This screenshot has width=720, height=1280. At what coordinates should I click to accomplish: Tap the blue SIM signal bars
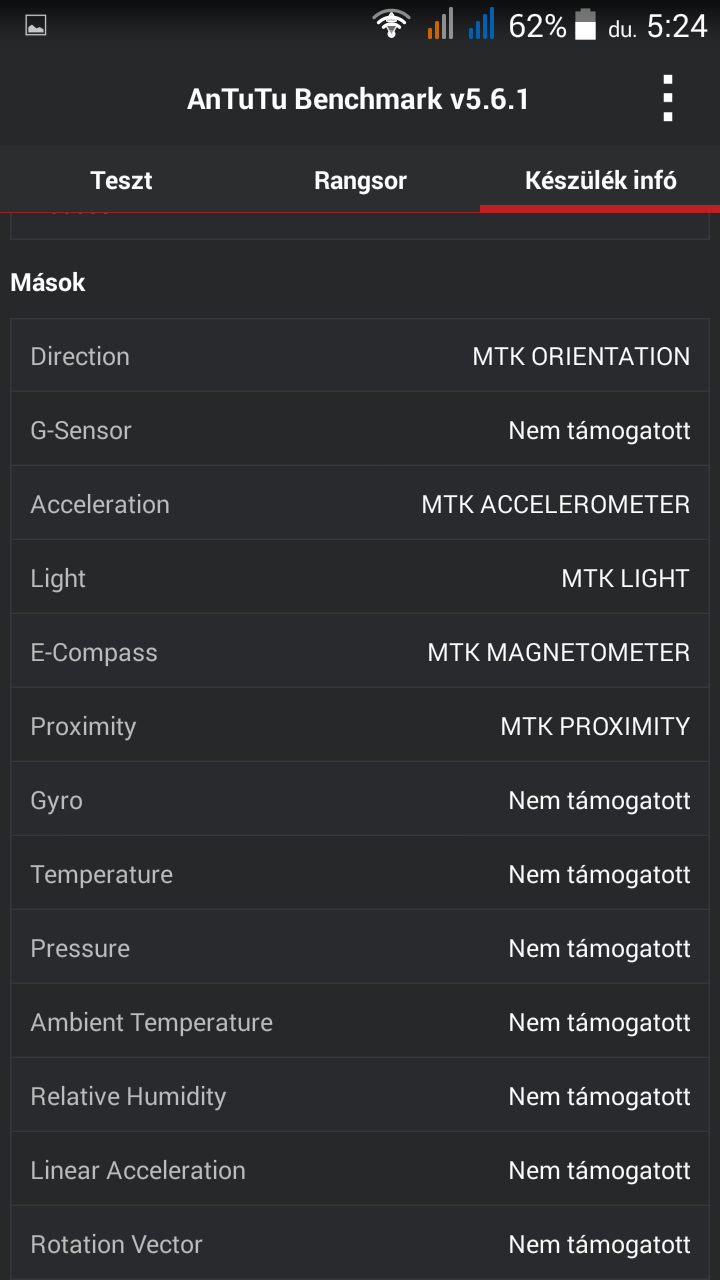482,25
